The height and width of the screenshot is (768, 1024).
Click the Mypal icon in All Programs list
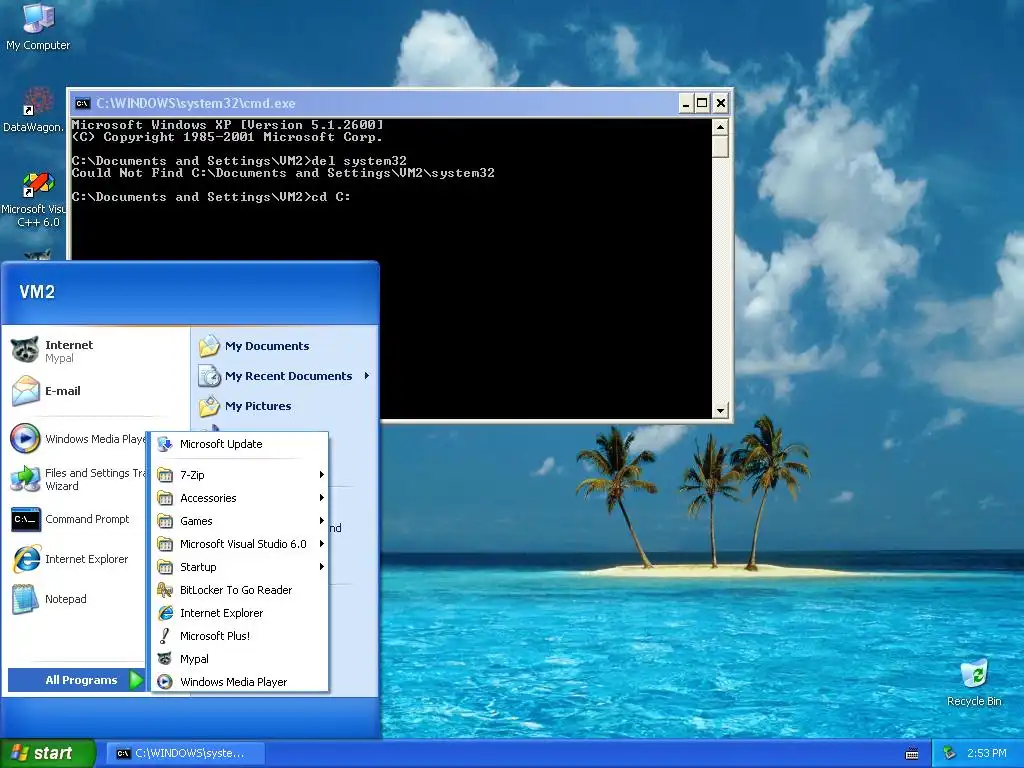pos(165,659)
